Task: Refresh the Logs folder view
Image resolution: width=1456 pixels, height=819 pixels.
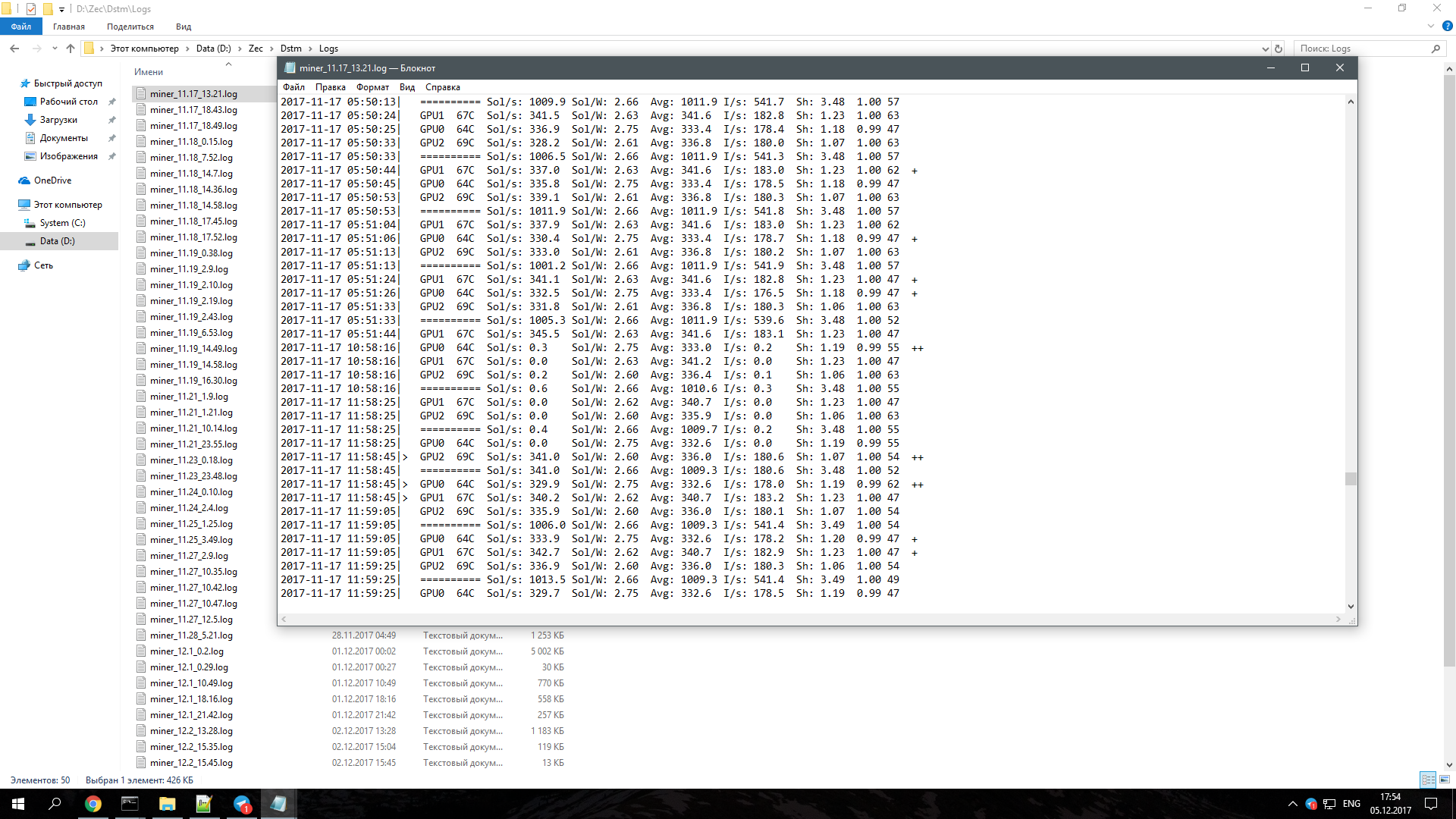Action: coord(1279,49)
